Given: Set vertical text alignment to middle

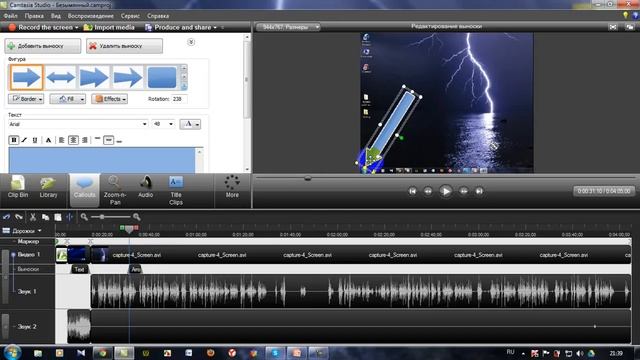Looking at the screenshot, I should pos(109,140).
